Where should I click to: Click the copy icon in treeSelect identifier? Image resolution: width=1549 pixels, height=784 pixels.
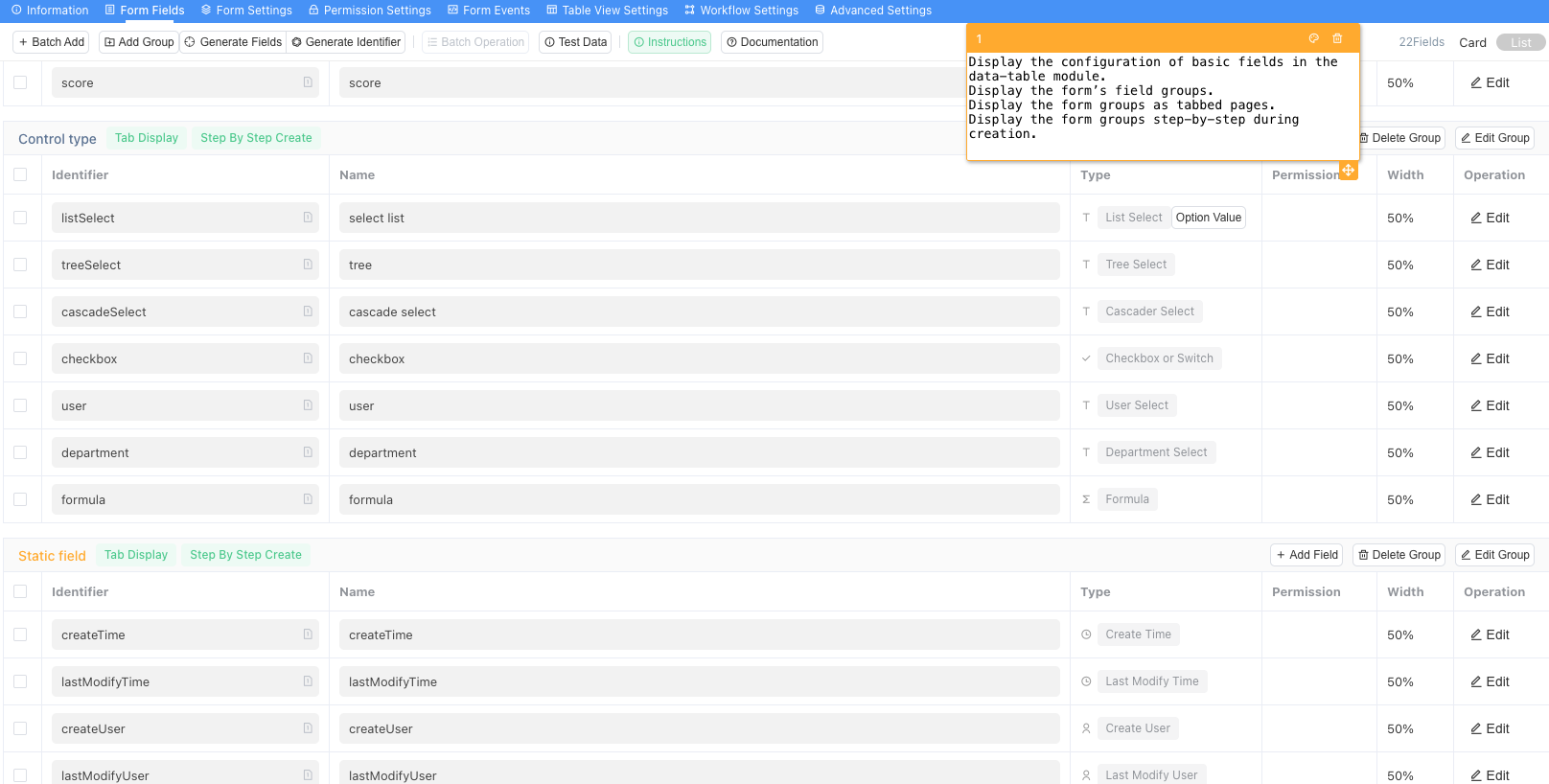(x=308, y=265)
